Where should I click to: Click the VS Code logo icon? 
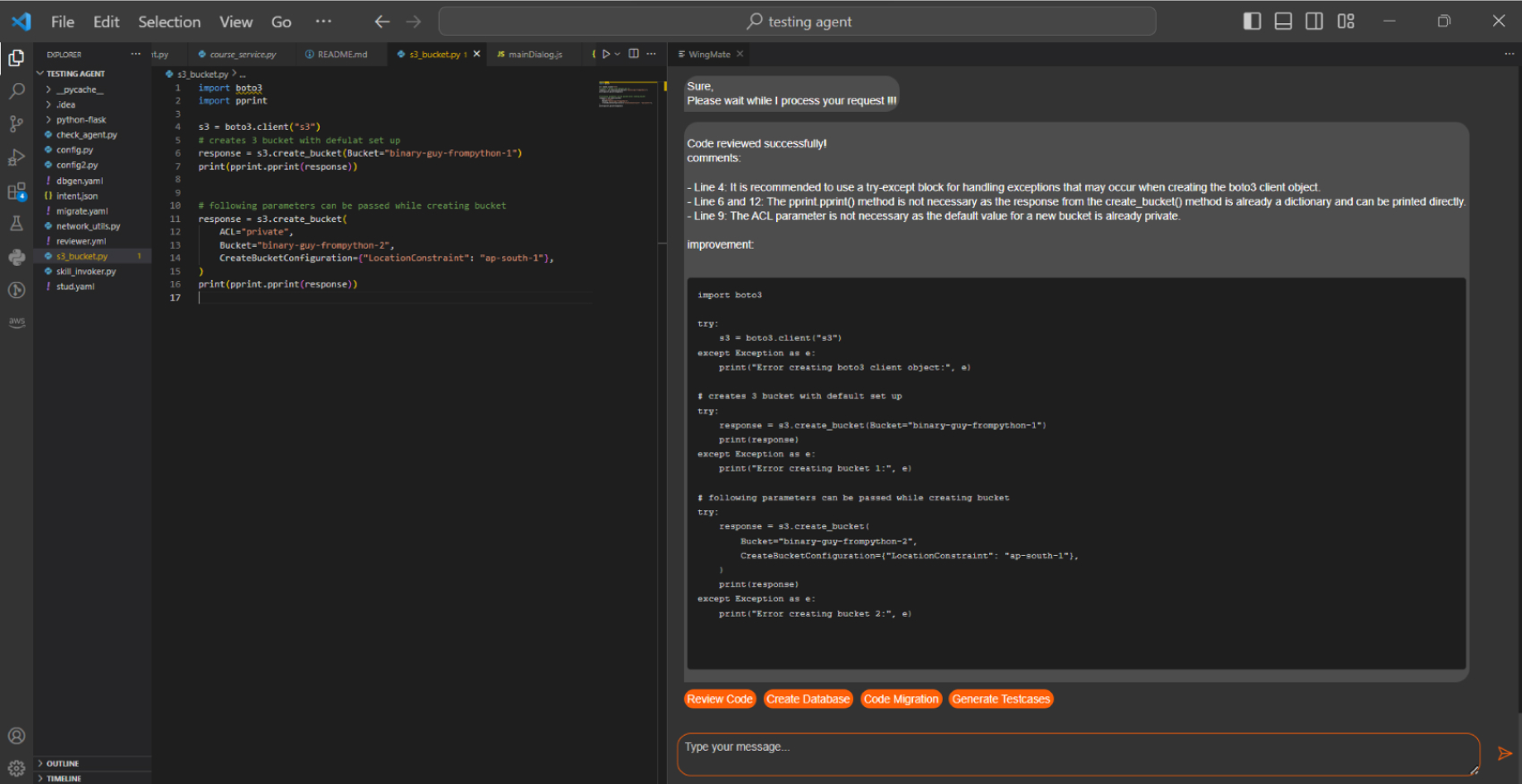point(21,21)
